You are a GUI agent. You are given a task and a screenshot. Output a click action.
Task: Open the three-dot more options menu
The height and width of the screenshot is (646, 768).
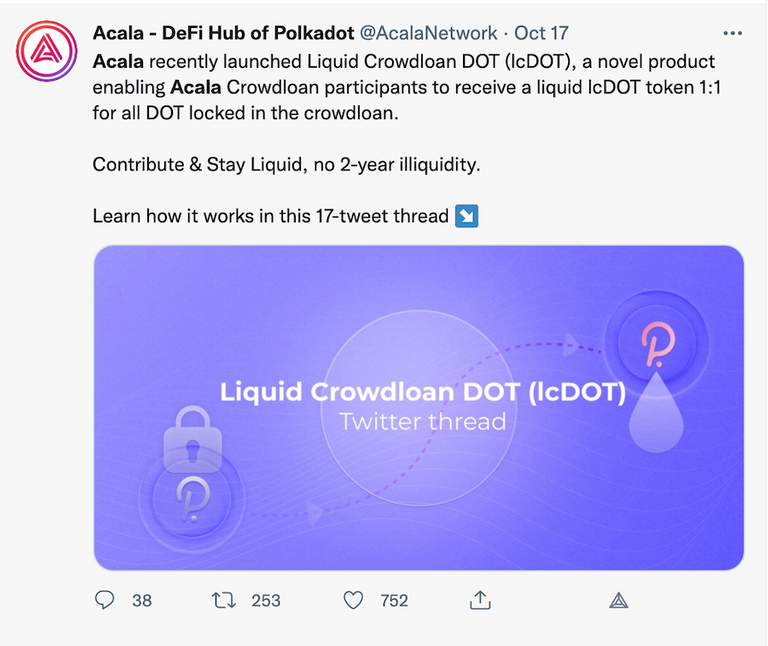(x=732, y=33)
